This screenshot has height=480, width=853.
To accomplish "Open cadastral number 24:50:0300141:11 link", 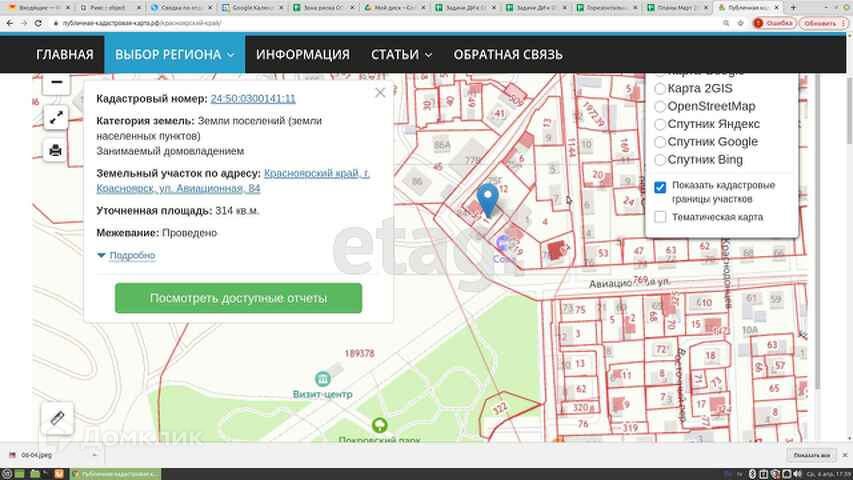I will point(253,99).
